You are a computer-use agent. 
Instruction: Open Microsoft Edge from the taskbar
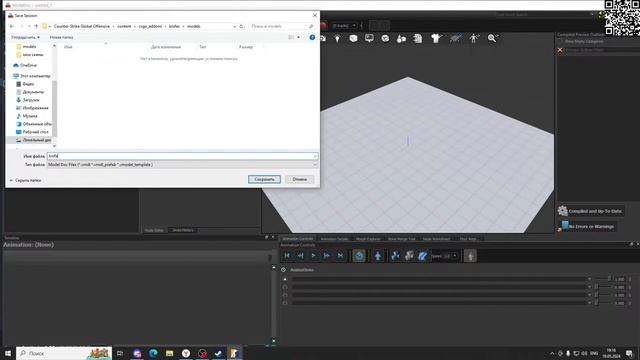click(x=153, y=353)
